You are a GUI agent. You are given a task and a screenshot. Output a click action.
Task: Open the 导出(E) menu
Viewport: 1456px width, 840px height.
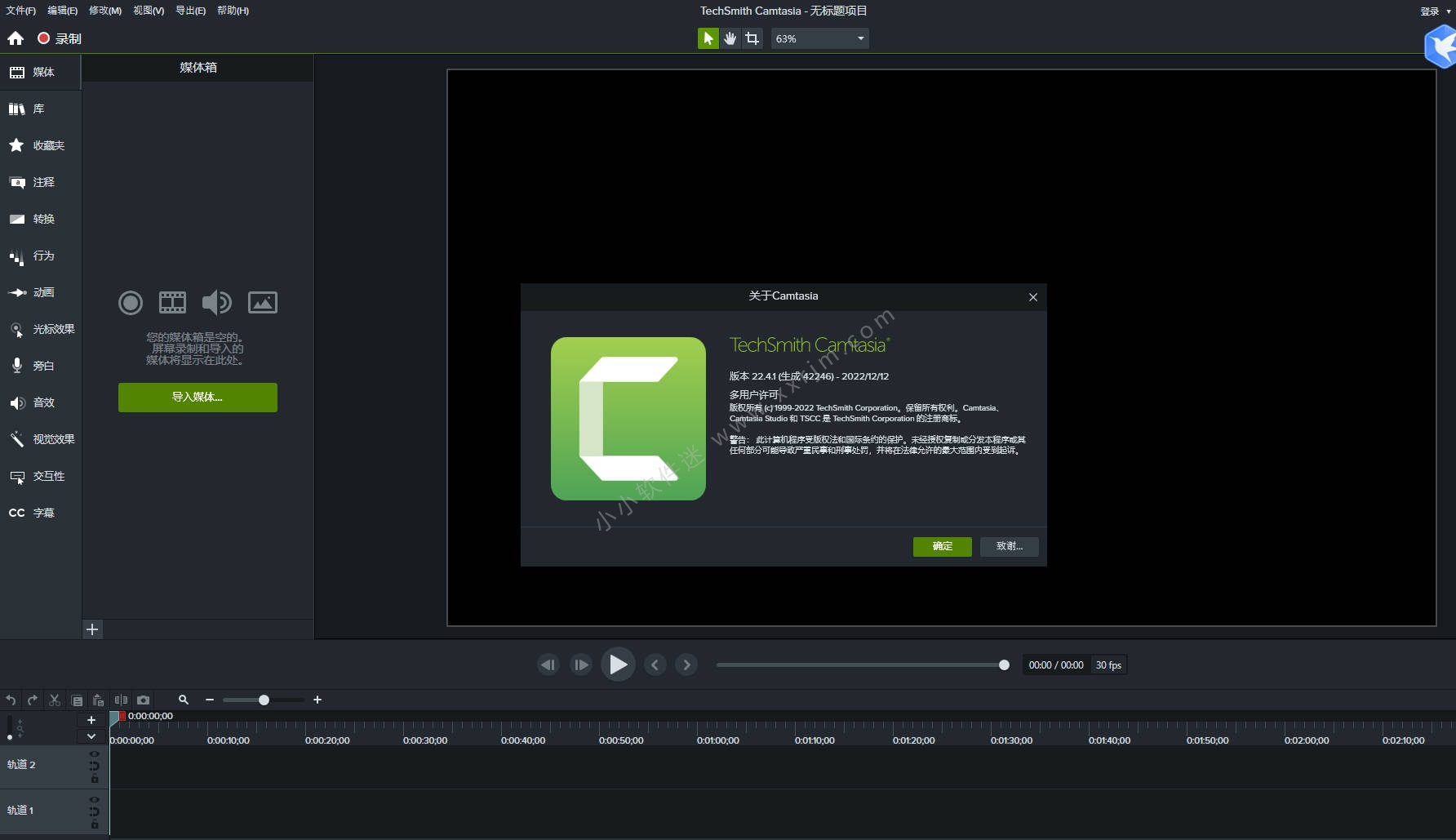point(191,11)
